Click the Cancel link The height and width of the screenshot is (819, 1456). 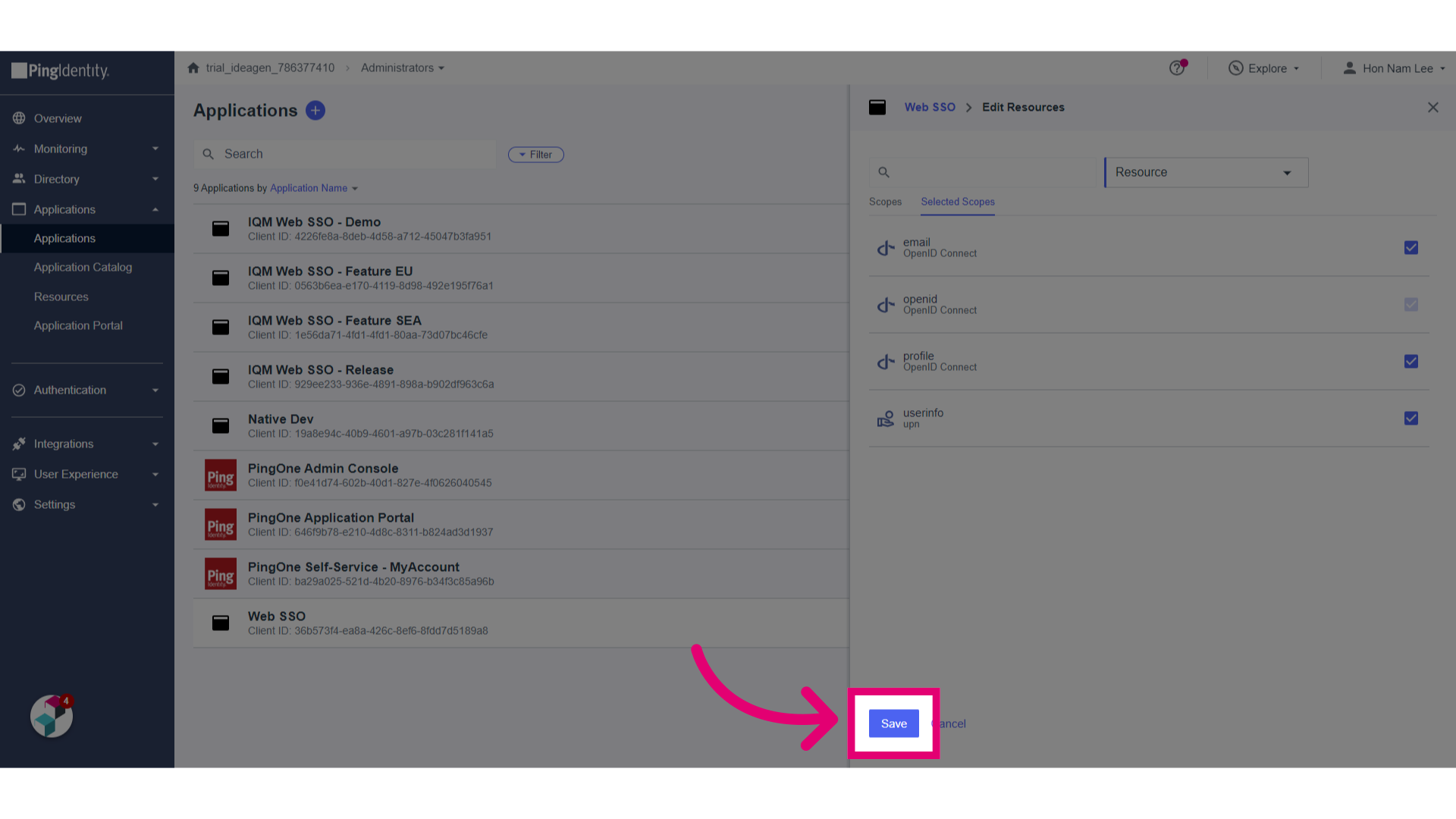tap(949, 723)
